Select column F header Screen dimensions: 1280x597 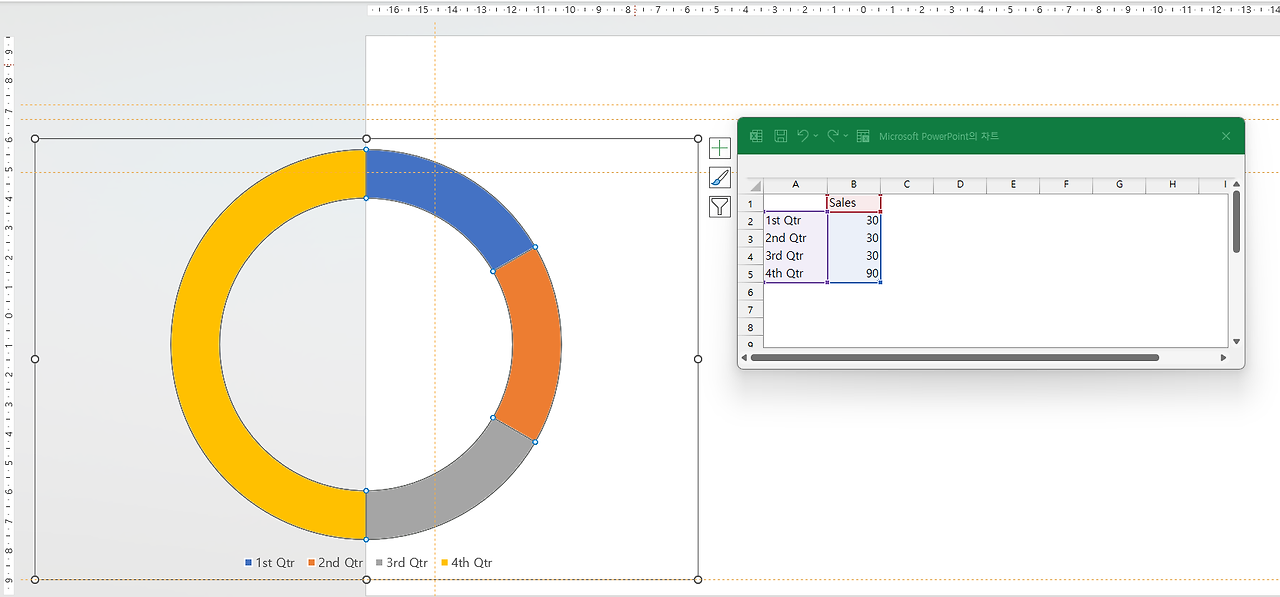pos(1066,184)
